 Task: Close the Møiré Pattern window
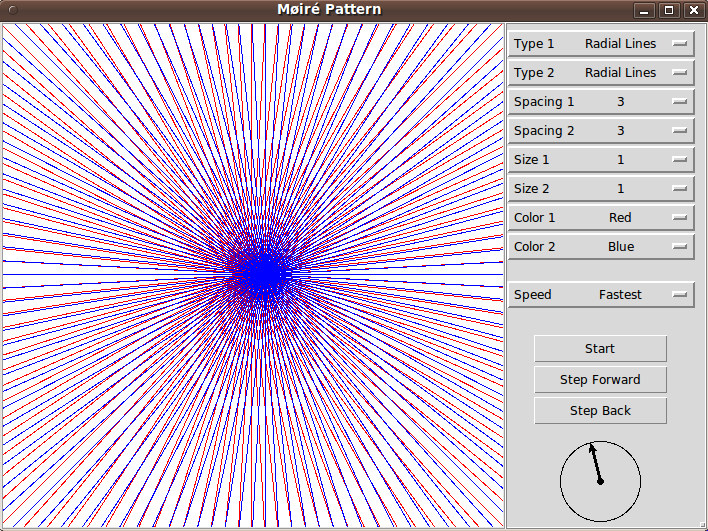click(x=694, y=10)
